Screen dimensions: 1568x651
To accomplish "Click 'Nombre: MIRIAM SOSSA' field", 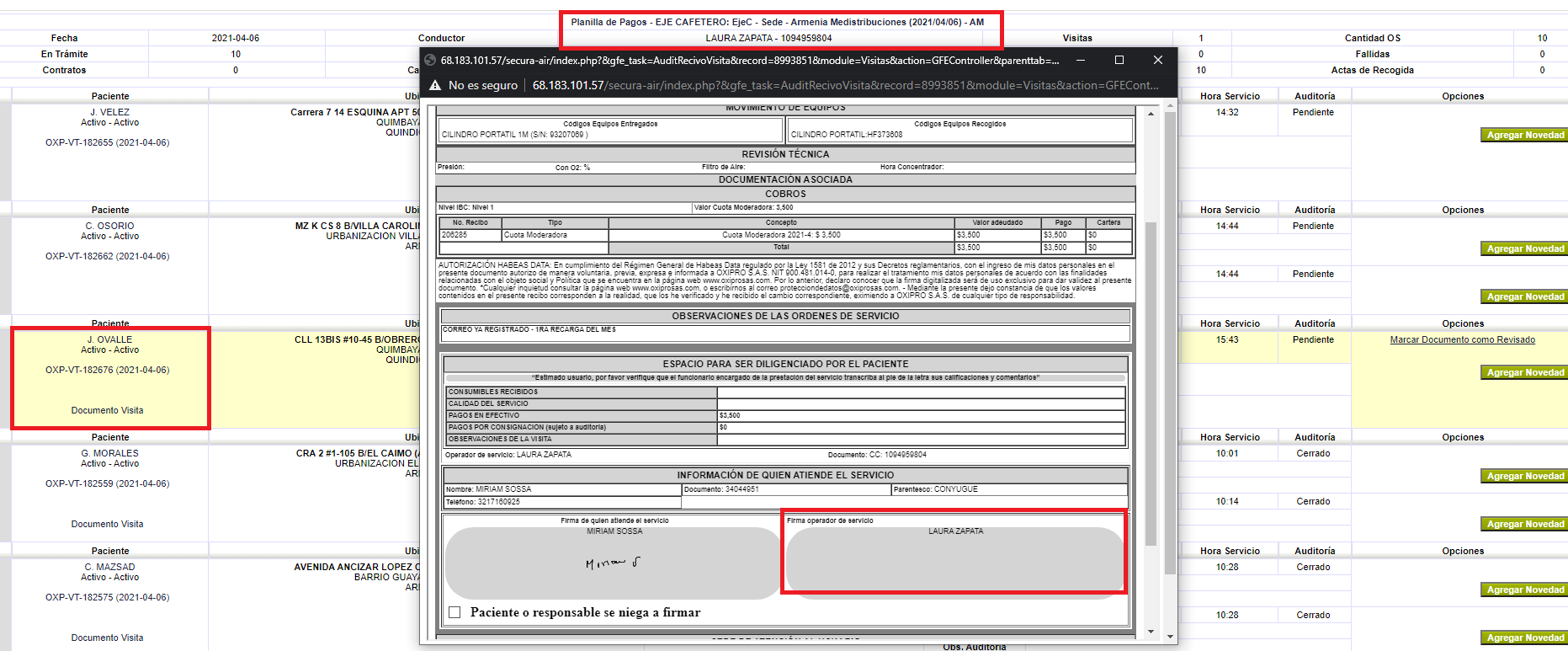I will coord(562,489).
